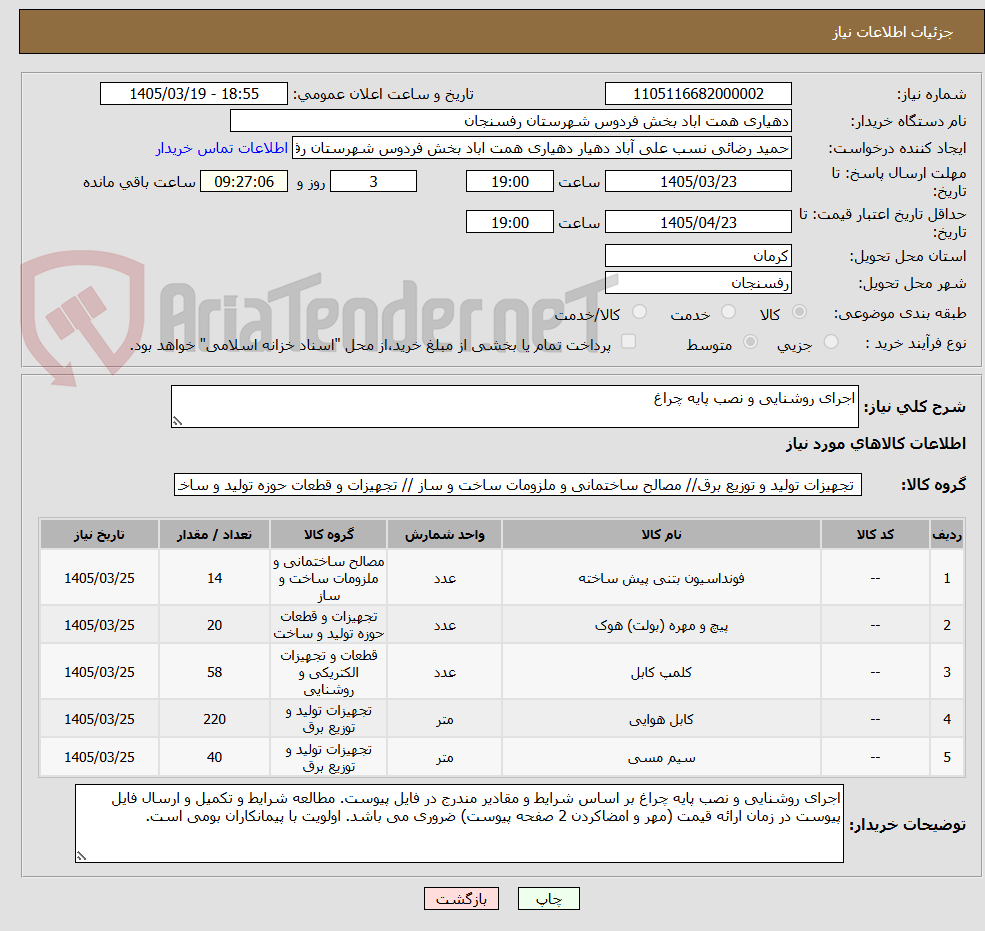The height and width of the screenshot is (931, 985).
Task: Click the response deadline time 19:00 field
Action: coord(509,182)
